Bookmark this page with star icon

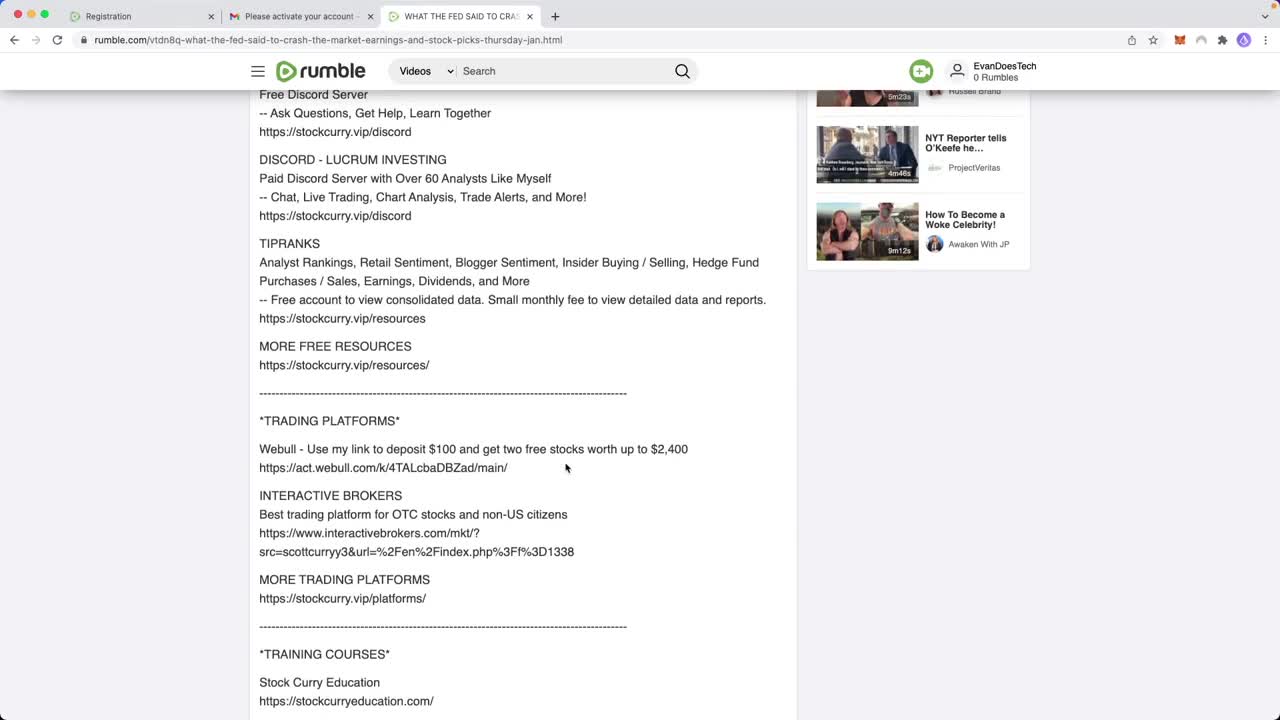1153,40
